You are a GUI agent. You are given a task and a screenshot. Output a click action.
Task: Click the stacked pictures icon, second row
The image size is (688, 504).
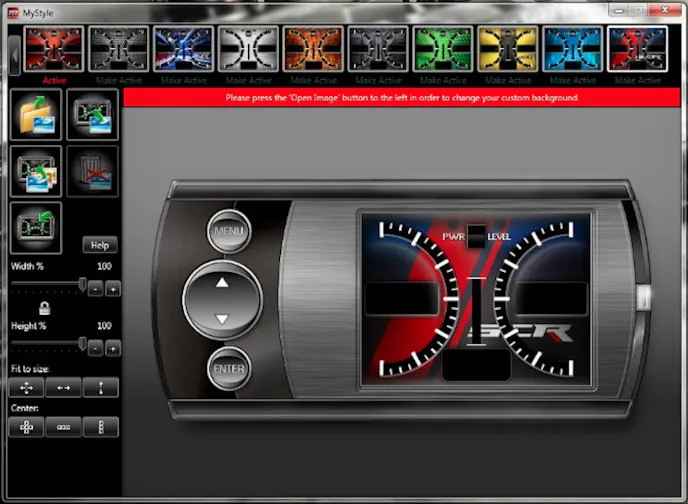coord(37,171)
